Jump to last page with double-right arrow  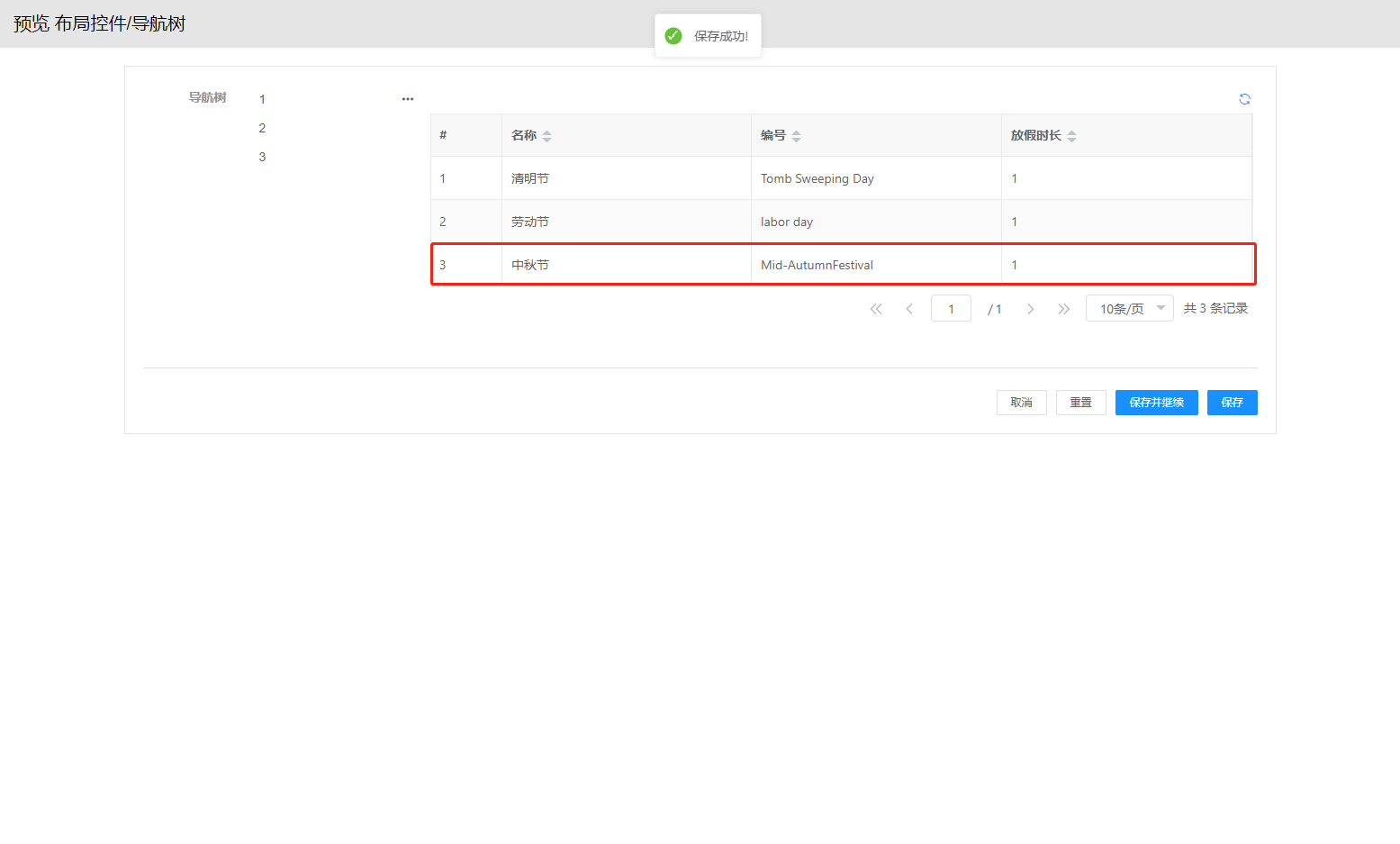(x=1063, y=309)
